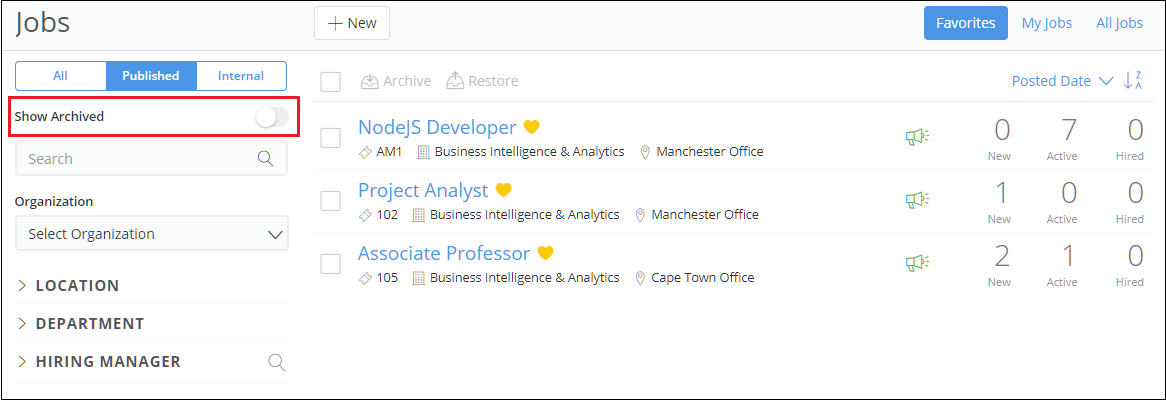
Task: Click the search magnifier in Hiring Manager
Action: (277, 362)
